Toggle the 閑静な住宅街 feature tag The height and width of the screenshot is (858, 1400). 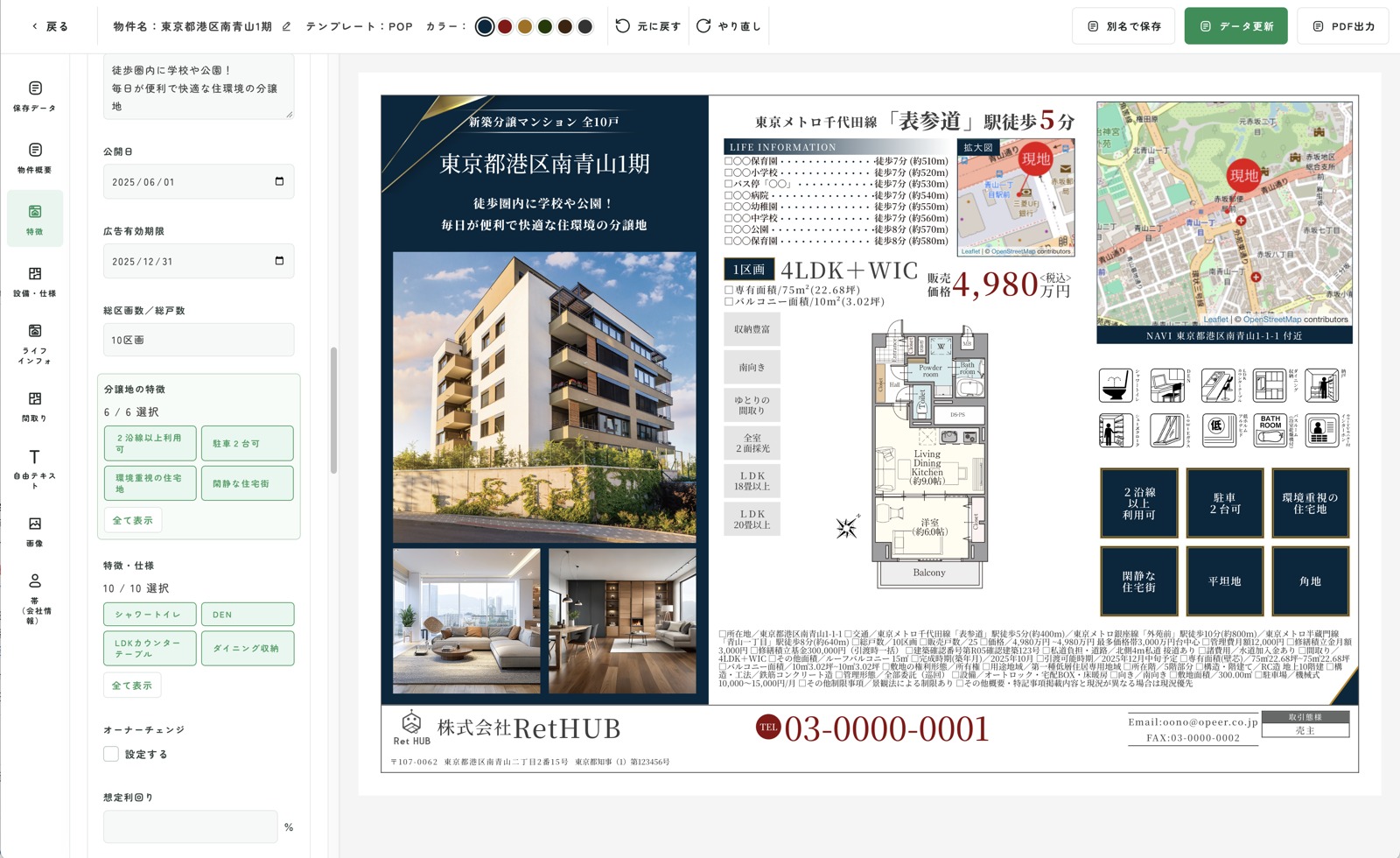247,483
